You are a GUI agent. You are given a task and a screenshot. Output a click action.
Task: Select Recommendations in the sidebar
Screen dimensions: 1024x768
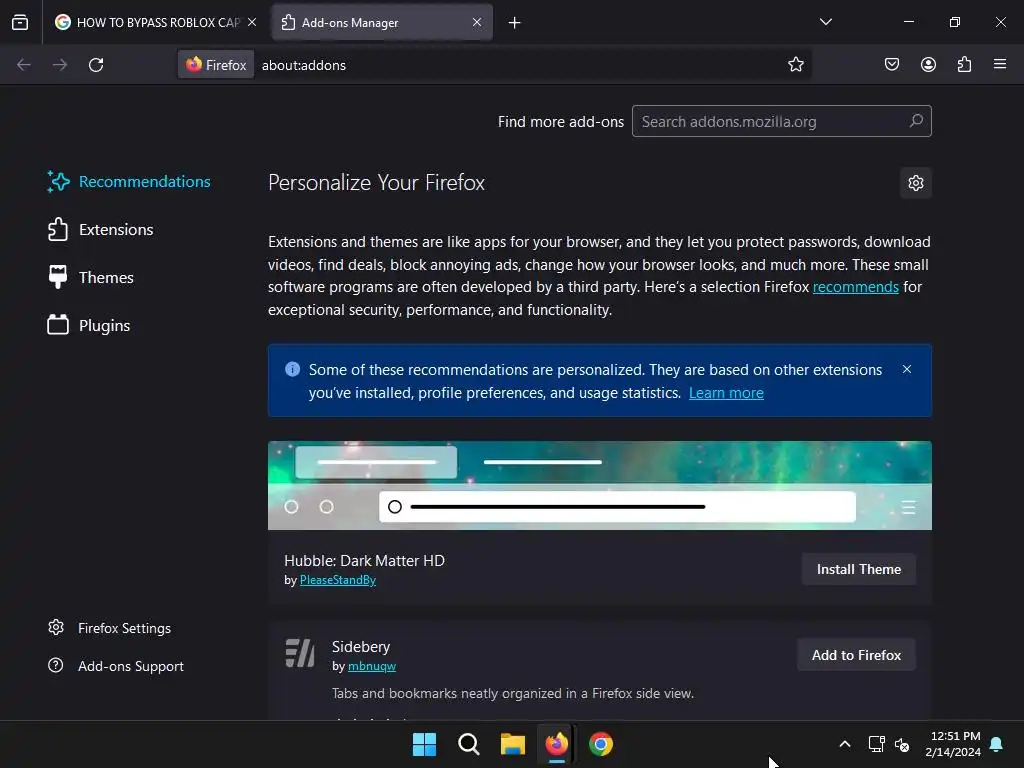click(x=129, y=182)
